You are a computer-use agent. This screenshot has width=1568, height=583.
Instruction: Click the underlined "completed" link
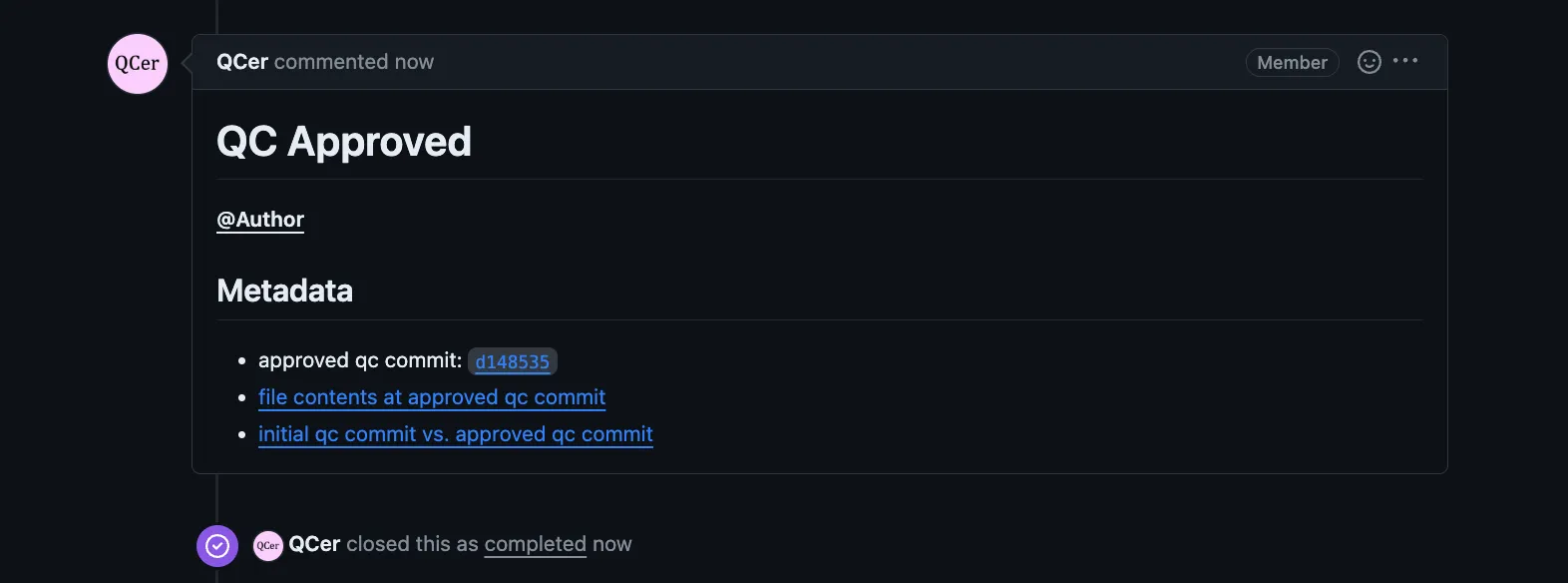pyautogui.click(x=535, y=544)
